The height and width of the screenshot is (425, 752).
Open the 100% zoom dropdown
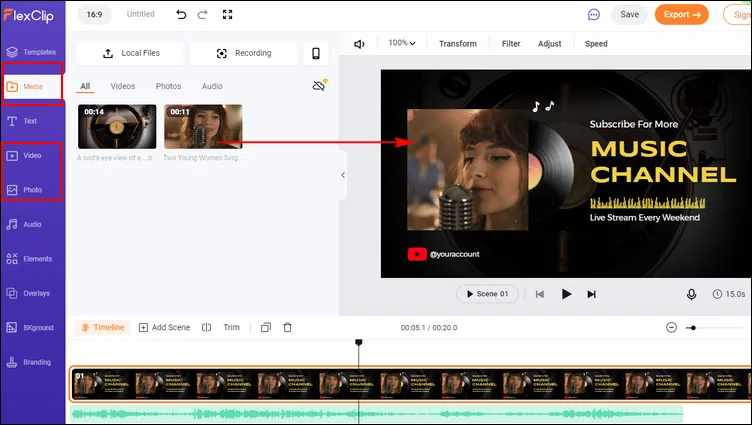tap(402, 43)
